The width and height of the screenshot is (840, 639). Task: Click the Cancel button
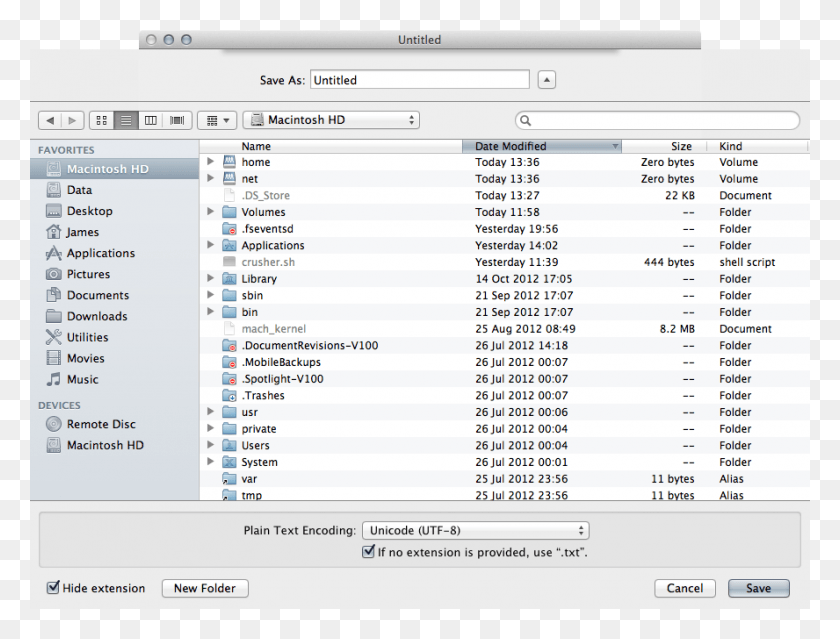[685, 588]
